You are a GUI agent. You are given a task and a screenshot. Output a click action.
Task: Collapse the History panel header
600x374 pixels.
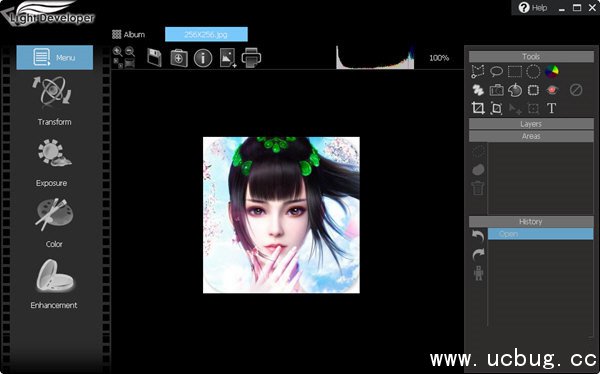click(531, 222)
